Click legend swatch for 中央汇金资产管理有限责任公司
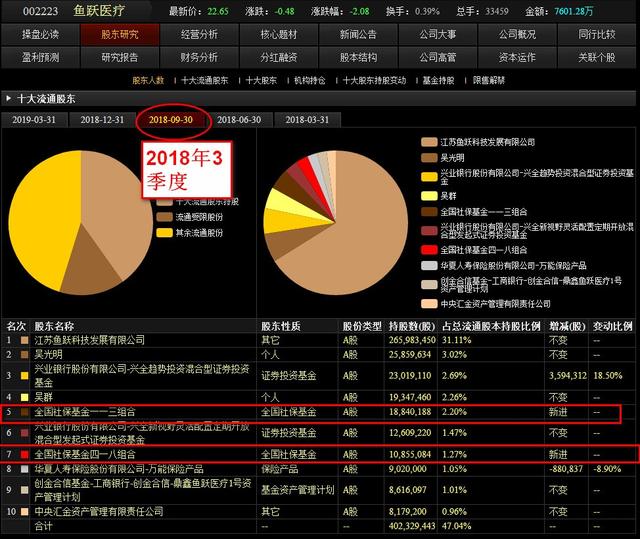The height and width of the screenshot is (539, 640). tap(429, 304)
